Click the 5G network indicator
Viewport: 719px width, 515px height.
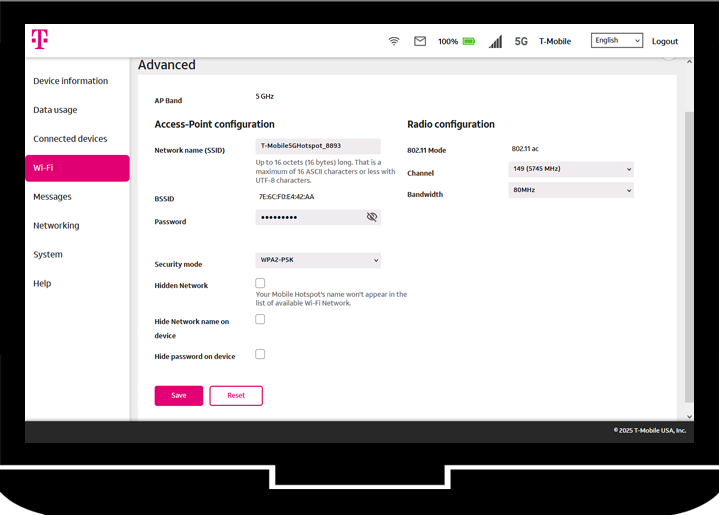(521, 42)
